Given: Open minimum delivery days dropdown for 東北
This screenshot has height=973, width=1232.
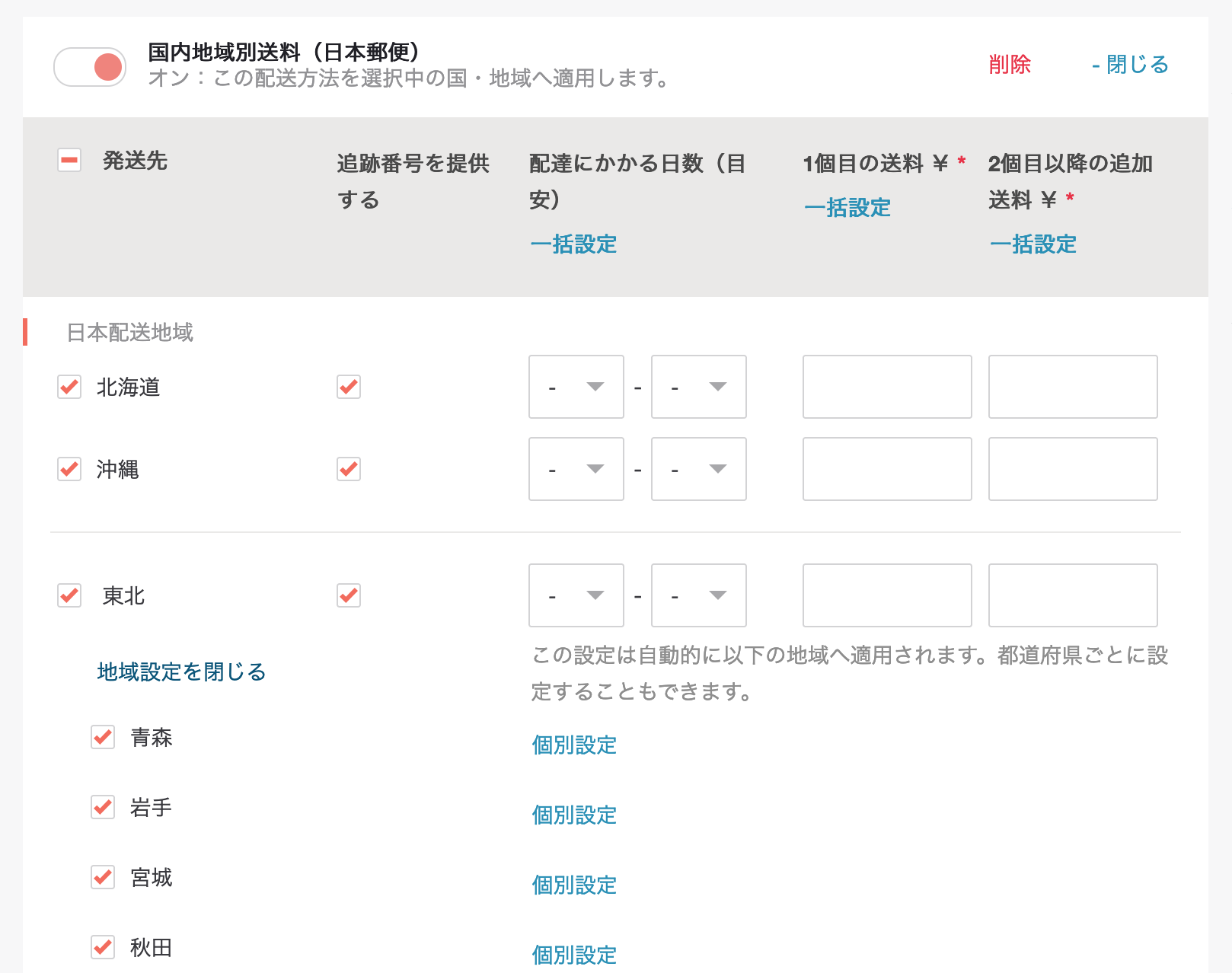Looking at the screenshot, I should (576, 595).
